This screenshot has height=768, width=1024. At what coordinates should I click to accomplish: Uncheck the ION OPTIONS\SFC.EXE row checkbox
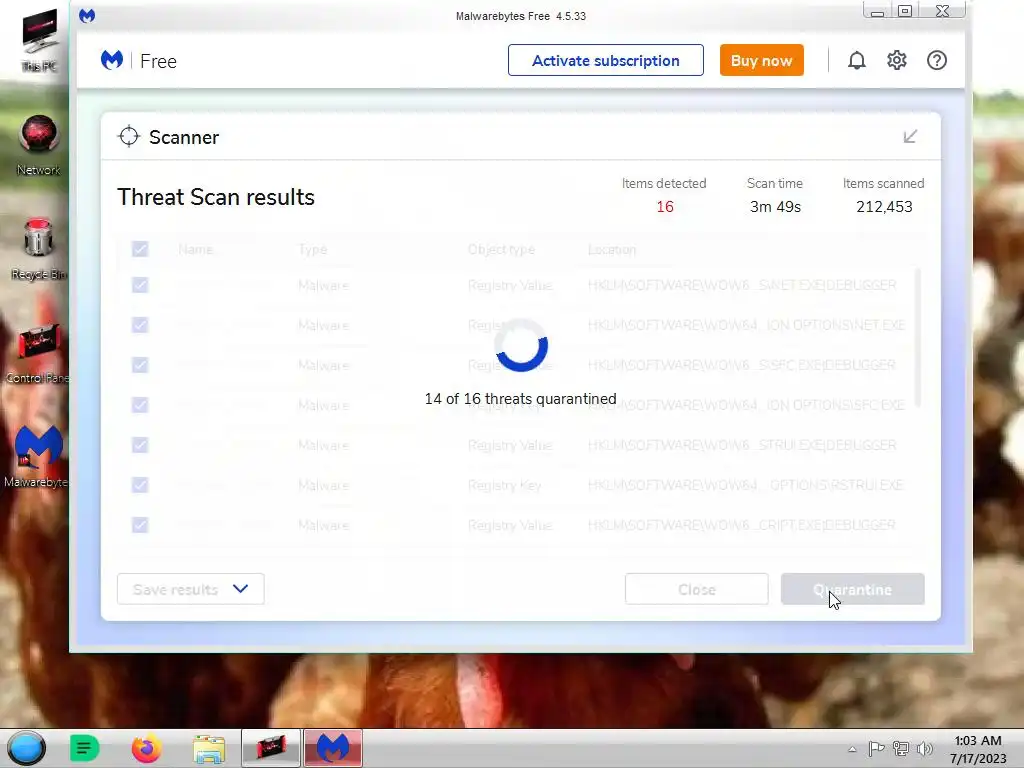(140, 405)
